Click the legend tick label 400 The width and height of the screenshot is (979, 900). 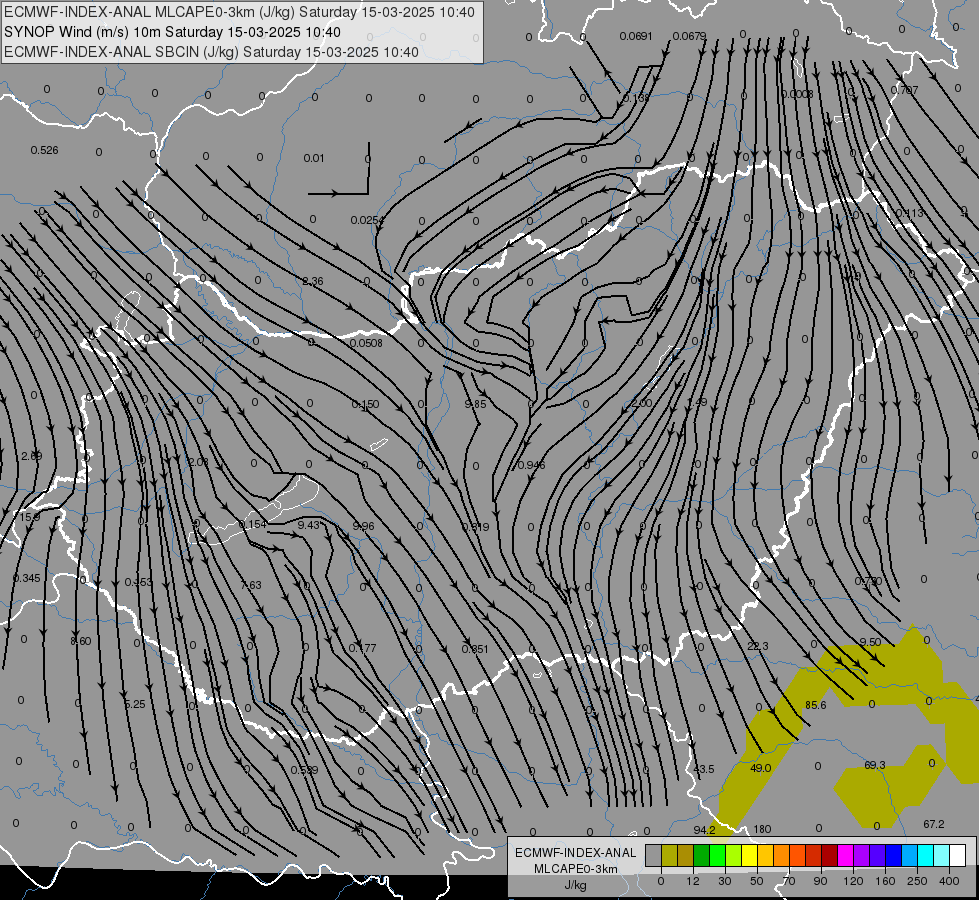click(949, 881)
